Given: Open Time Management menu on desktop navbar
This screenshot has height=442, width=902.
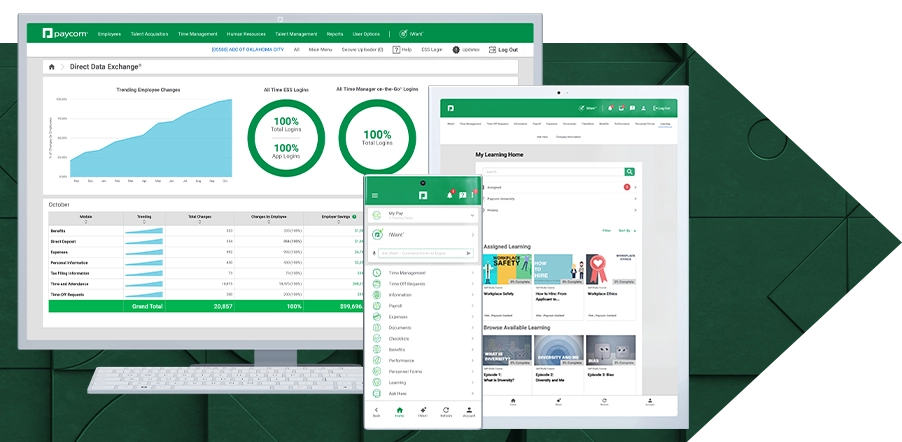Looking at the screenshot, I should click(x=197, y=34).
